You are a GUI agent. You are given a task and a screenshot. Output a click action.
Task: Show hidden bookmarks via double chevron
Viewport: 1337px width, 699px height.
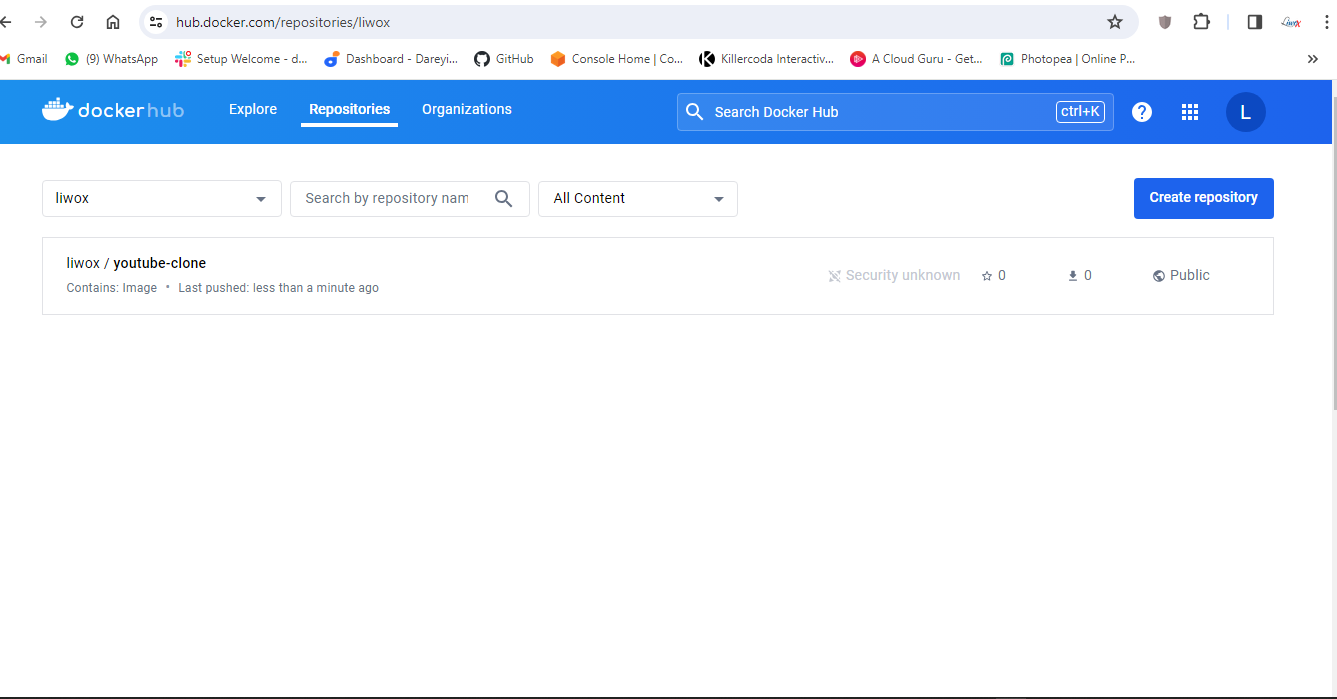coord(1312,59)
